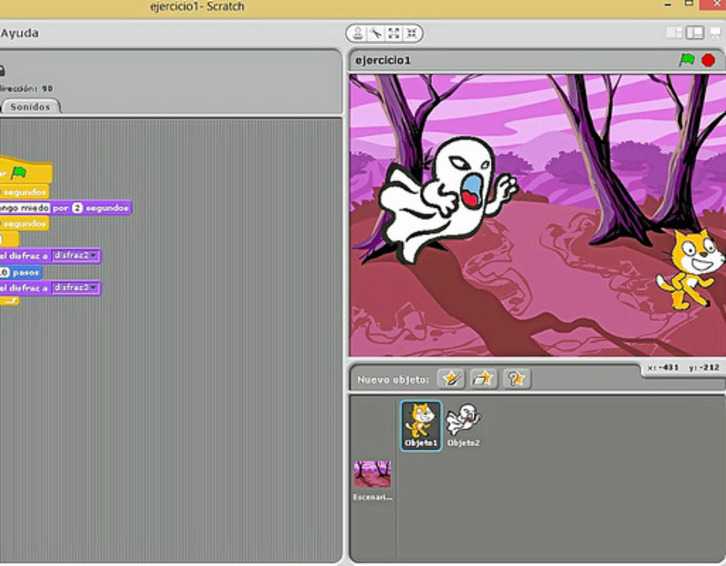This screenshot has width=726, height=566.
Task: Choose a new sprite from file (folder-star)
Action: click(484, 379)
